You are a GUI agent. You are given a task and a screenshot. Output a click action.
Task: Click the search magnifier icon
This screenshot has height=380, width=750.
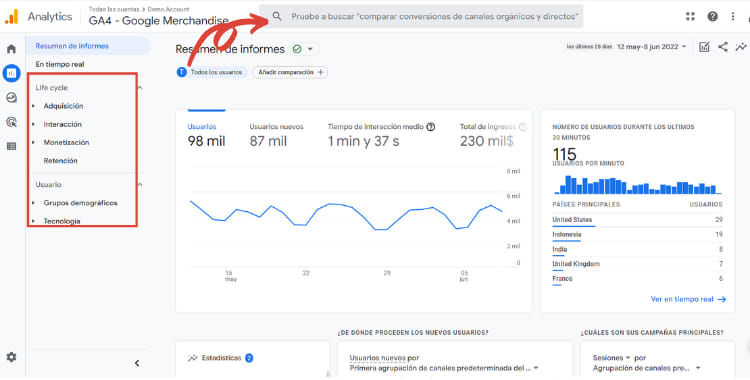[277, 16]
